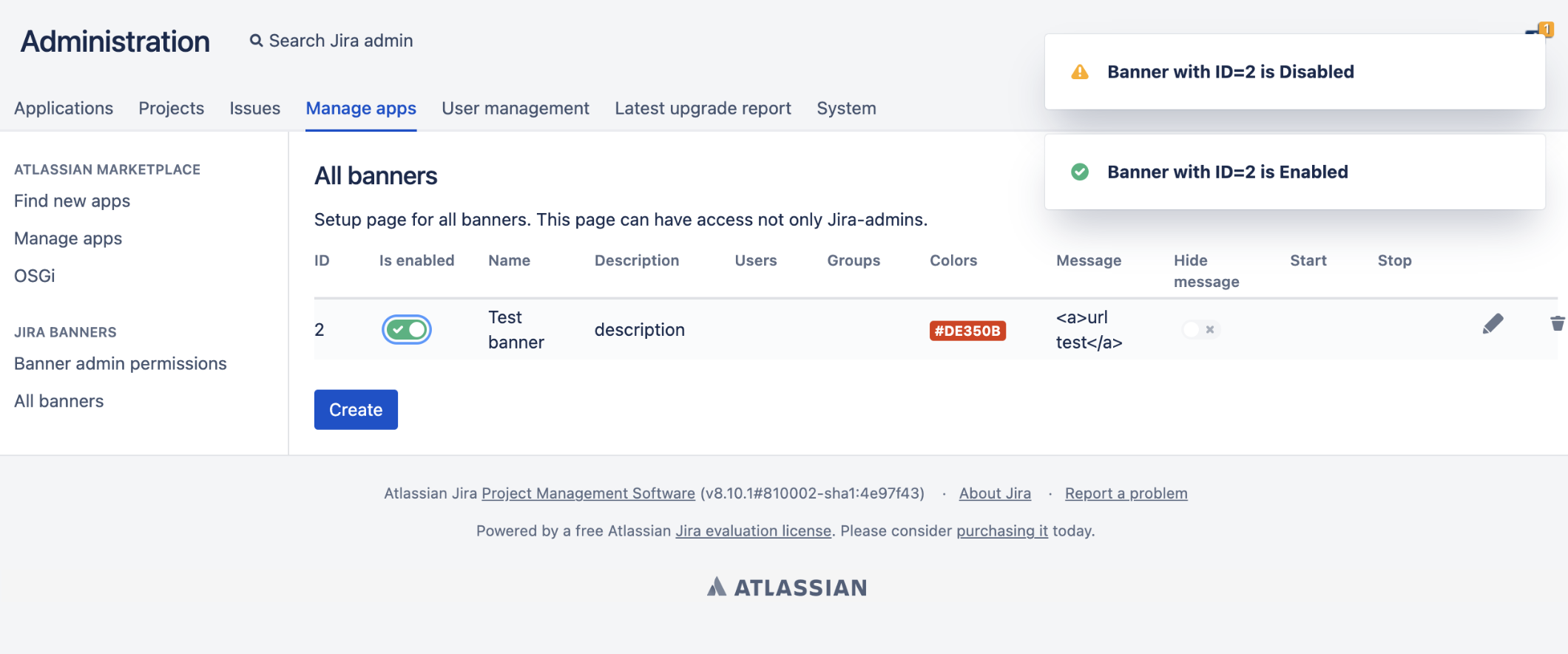Click the Create button
Viewport: 1568px width, 654px height.
pos(356,410)
